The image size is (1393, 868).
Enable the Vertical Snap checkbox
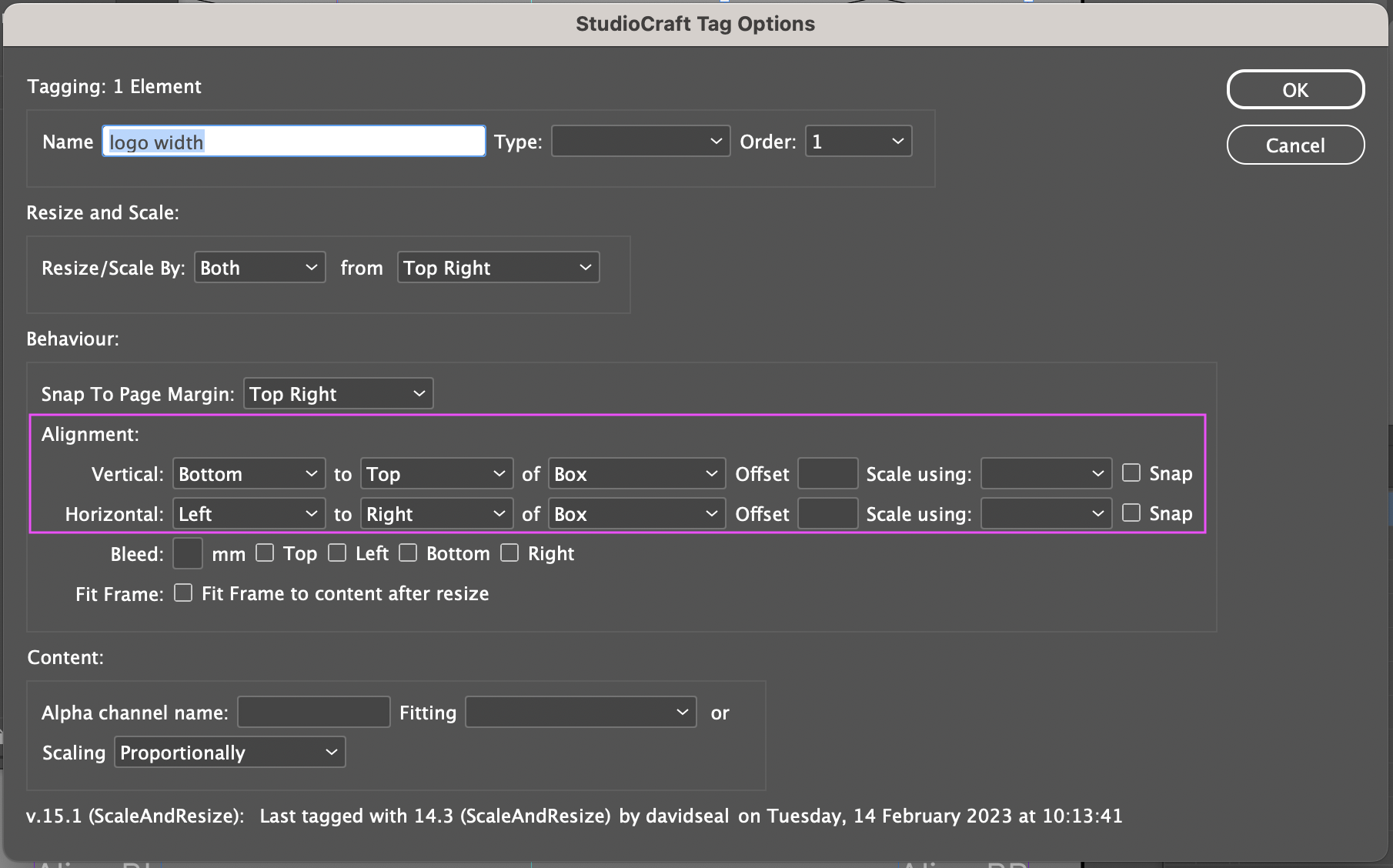[1131, 472]
